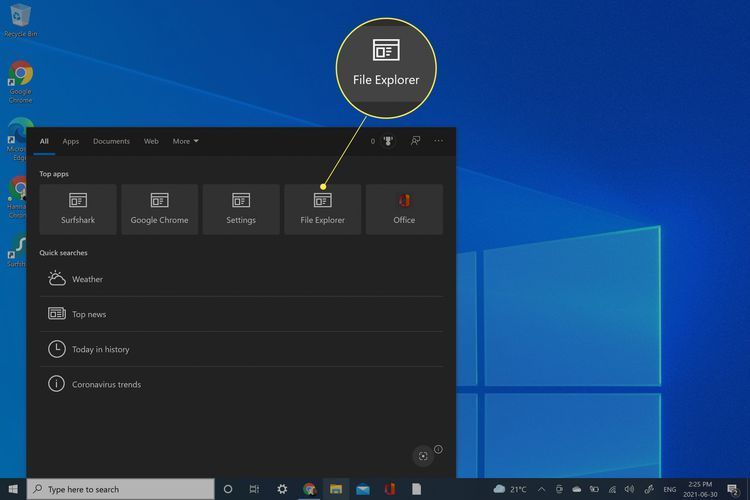Viewport: 750px width, 500px height.
Task: Open the Office app tile
Action: (x=404, y=209)
